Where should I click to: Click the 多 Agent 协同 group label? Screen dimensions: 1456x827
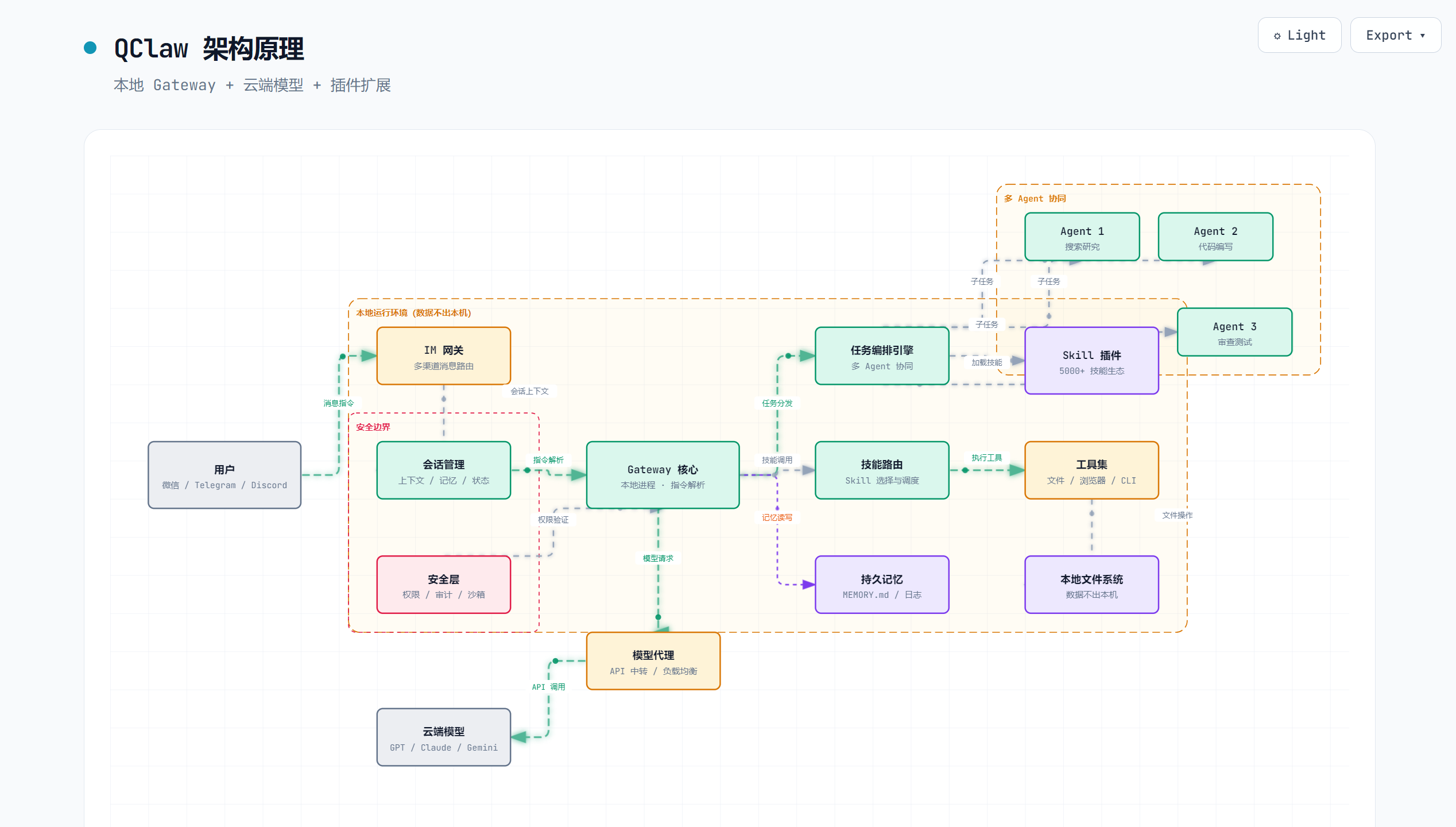(1035, 199)
